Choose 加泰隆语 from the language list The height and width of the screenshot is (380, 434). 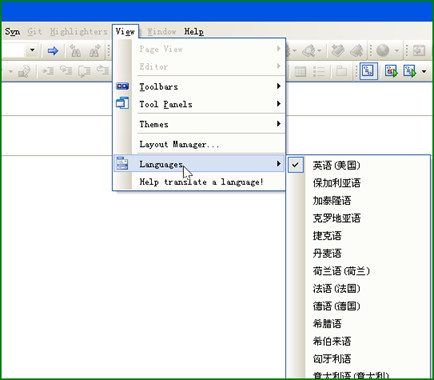[358, 200]
